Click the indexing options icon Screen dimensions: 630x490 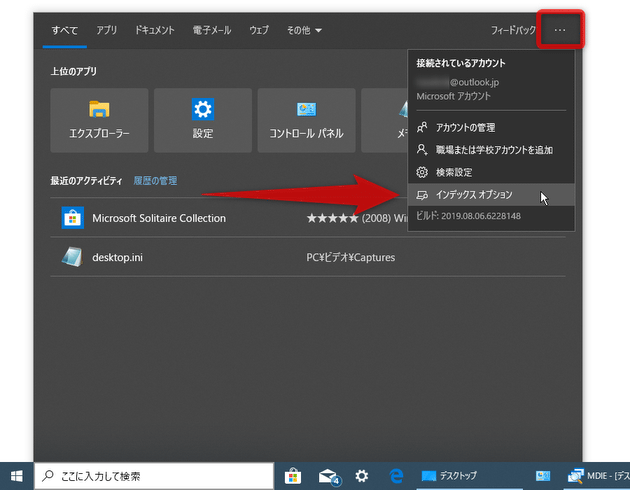coord(422,195)
